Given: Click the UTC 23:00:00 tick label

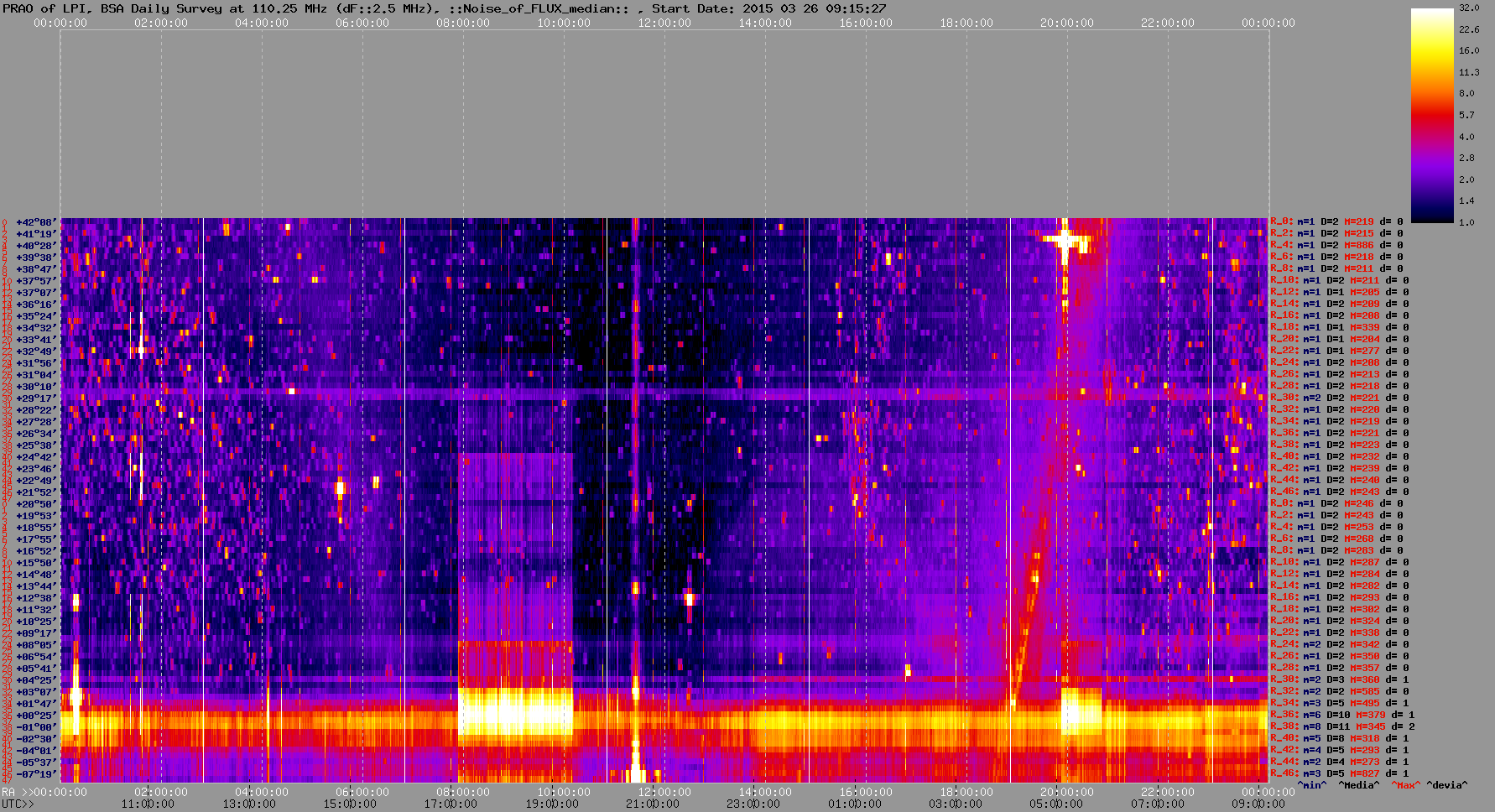Looking at the screenshot, I should pos(753,804).
